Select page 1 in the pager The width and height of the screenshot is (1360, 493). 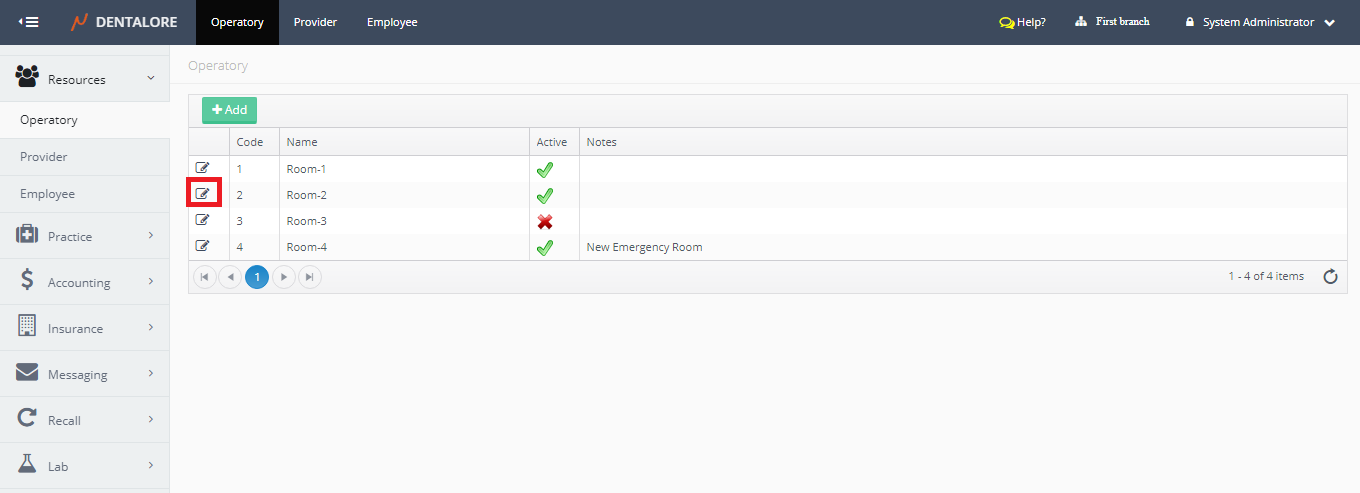click(257, 277)
